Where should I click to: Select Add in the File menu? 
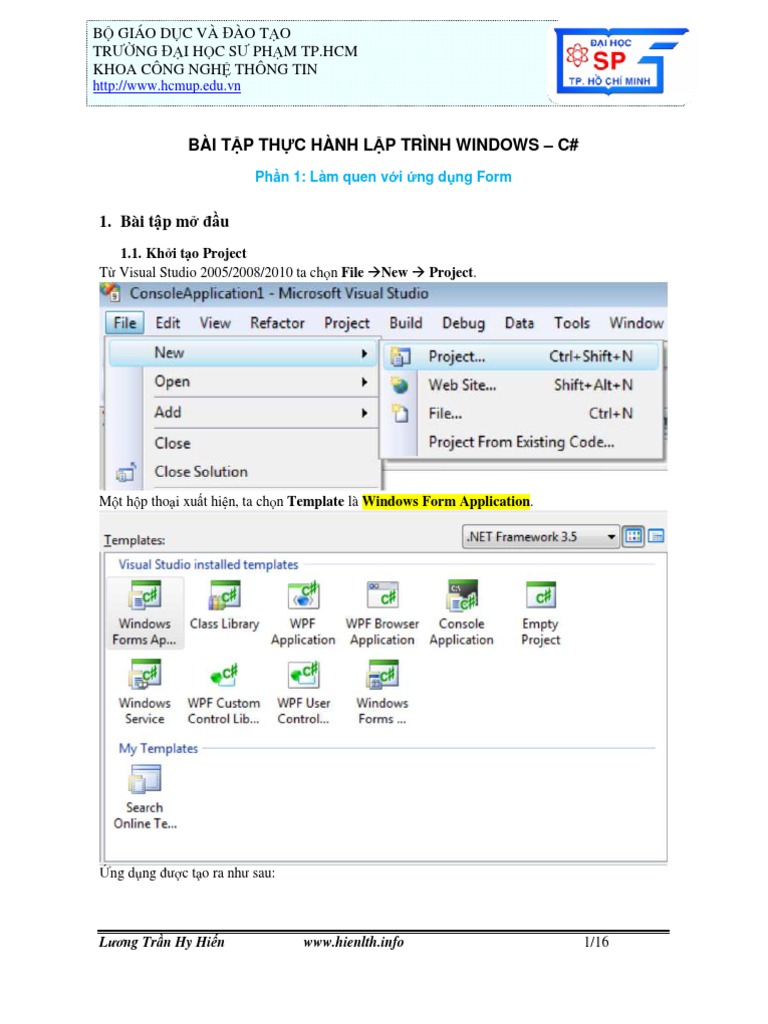click(x=242, y=412)
